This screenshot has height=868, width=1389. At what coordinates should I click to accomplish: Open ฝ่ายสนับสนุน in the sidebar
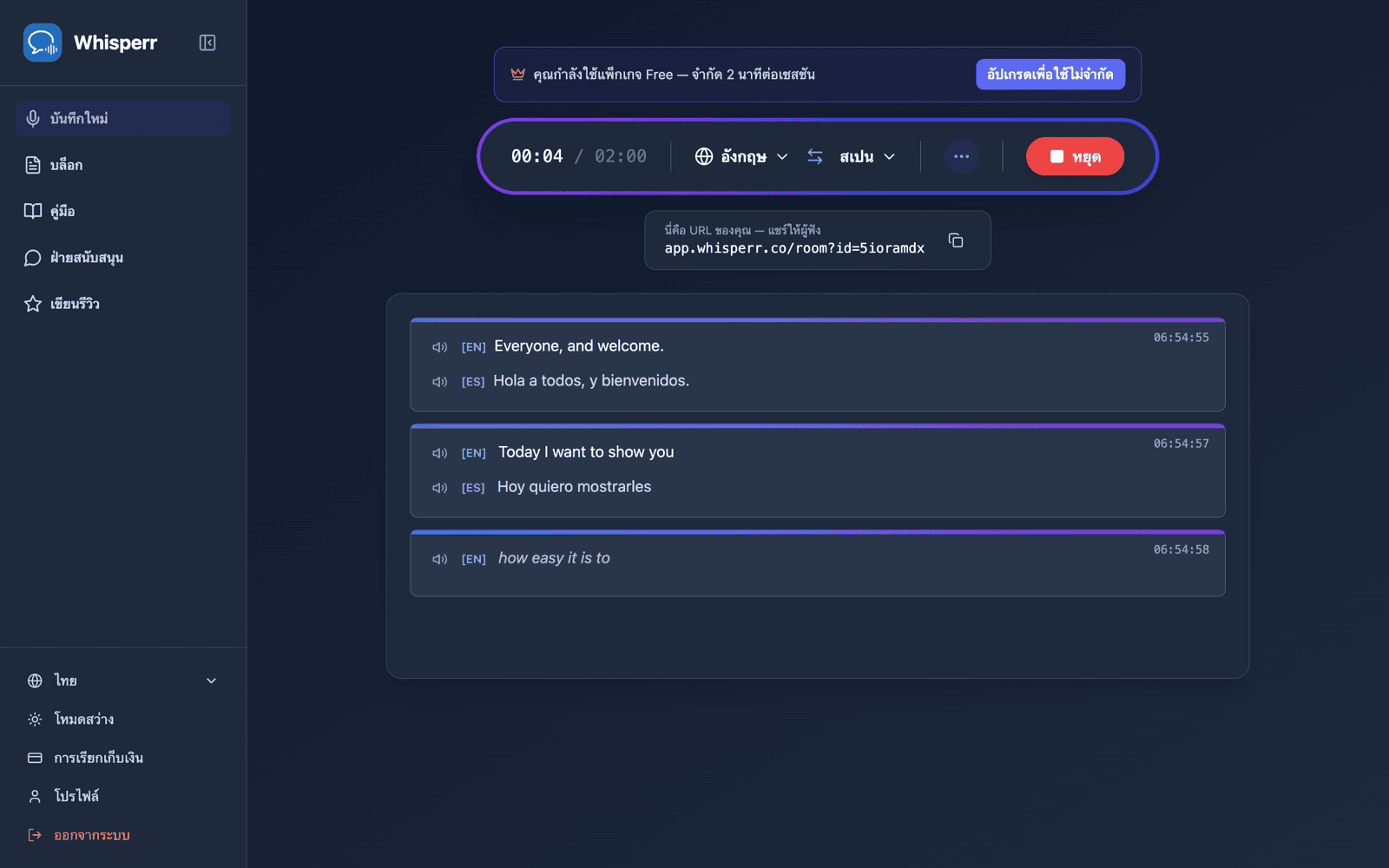[122, 258]
